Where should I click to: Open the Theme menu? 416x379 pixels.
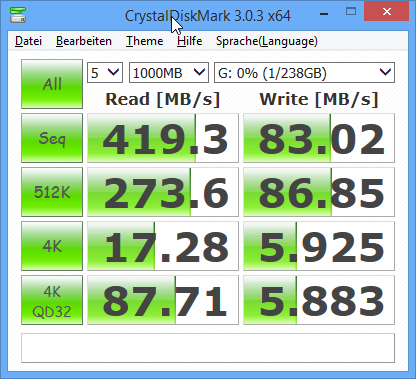coord(144,41)
